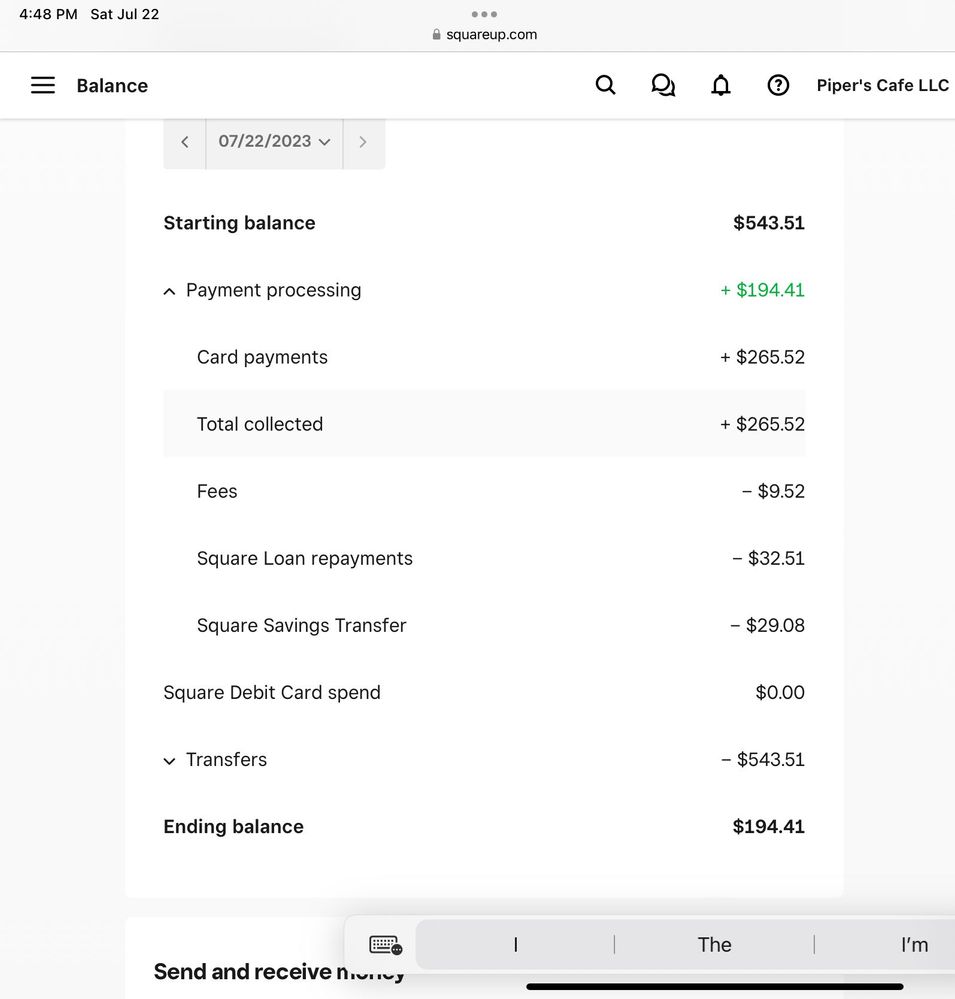Image resolution: width=955 pixels, height=999 pixels.
Task: Expand the Transfers section
Action: (169, 761)
